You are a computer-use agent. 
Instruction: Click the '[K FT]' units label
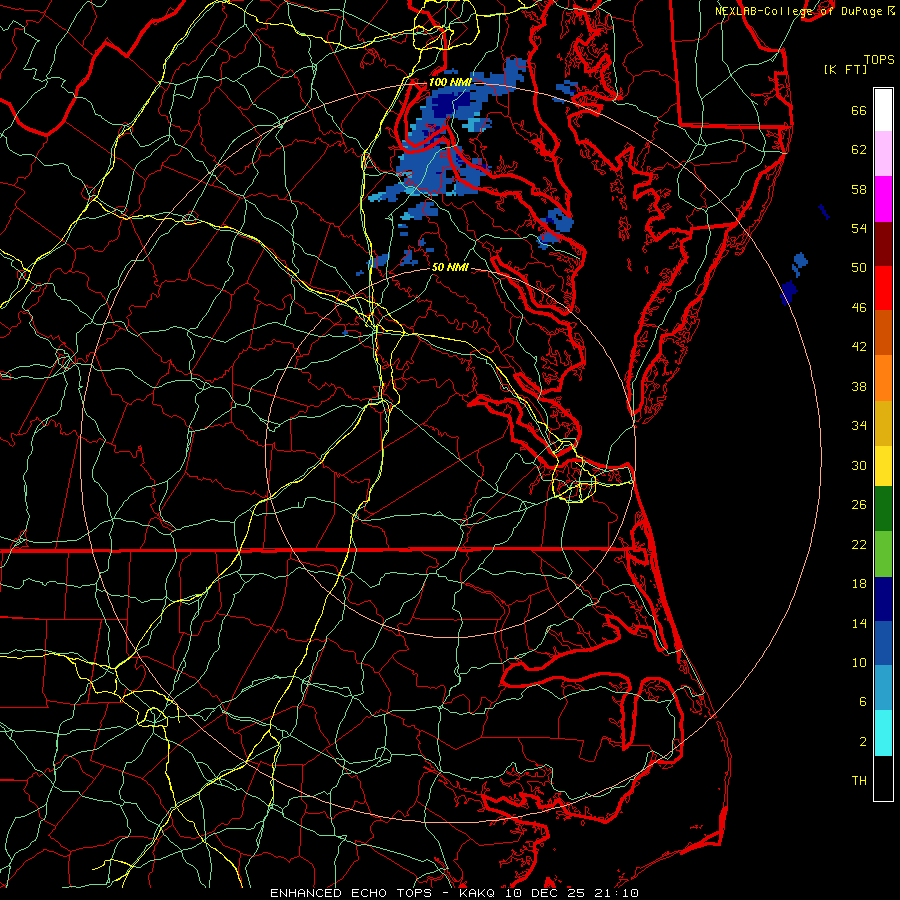tap(845, 69)
